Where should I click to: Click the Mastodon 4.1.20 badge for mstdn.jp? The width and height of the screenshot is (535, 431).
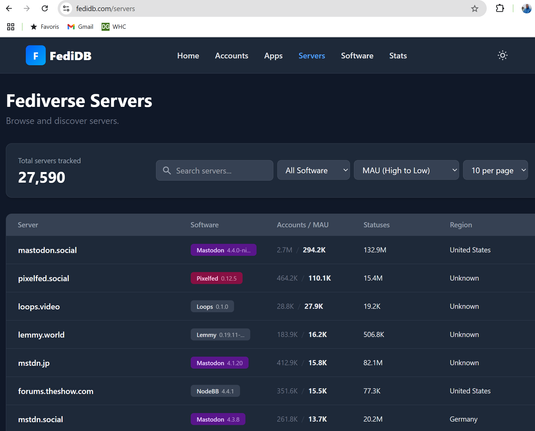click(x=219, y=363)
